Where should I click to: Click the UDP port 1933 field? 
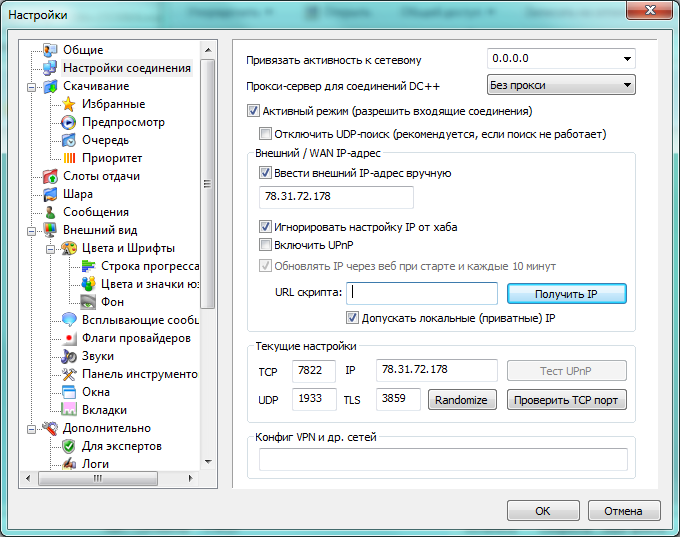click(314, 399)
